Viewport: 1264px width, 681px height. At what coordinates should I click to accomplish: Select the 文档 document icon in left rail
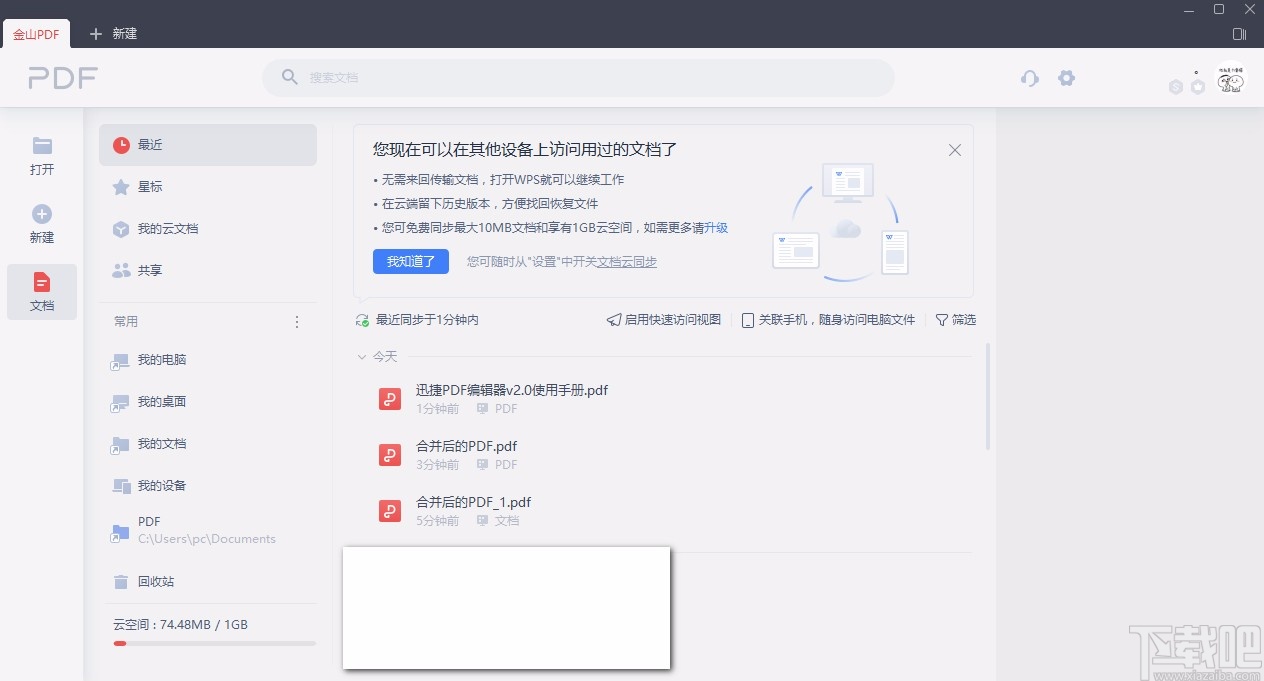(42, 282)
